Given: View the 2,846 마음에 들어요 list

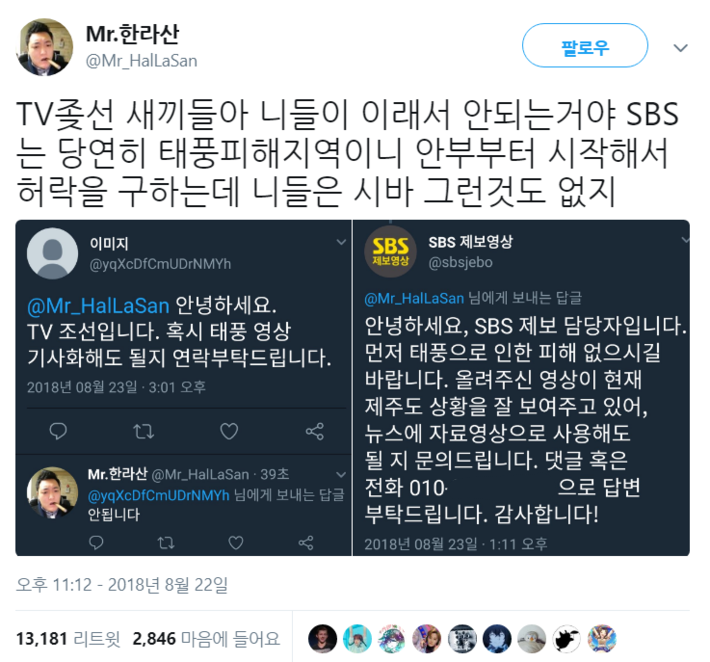Looking at the screenshot, I should 206,639.
